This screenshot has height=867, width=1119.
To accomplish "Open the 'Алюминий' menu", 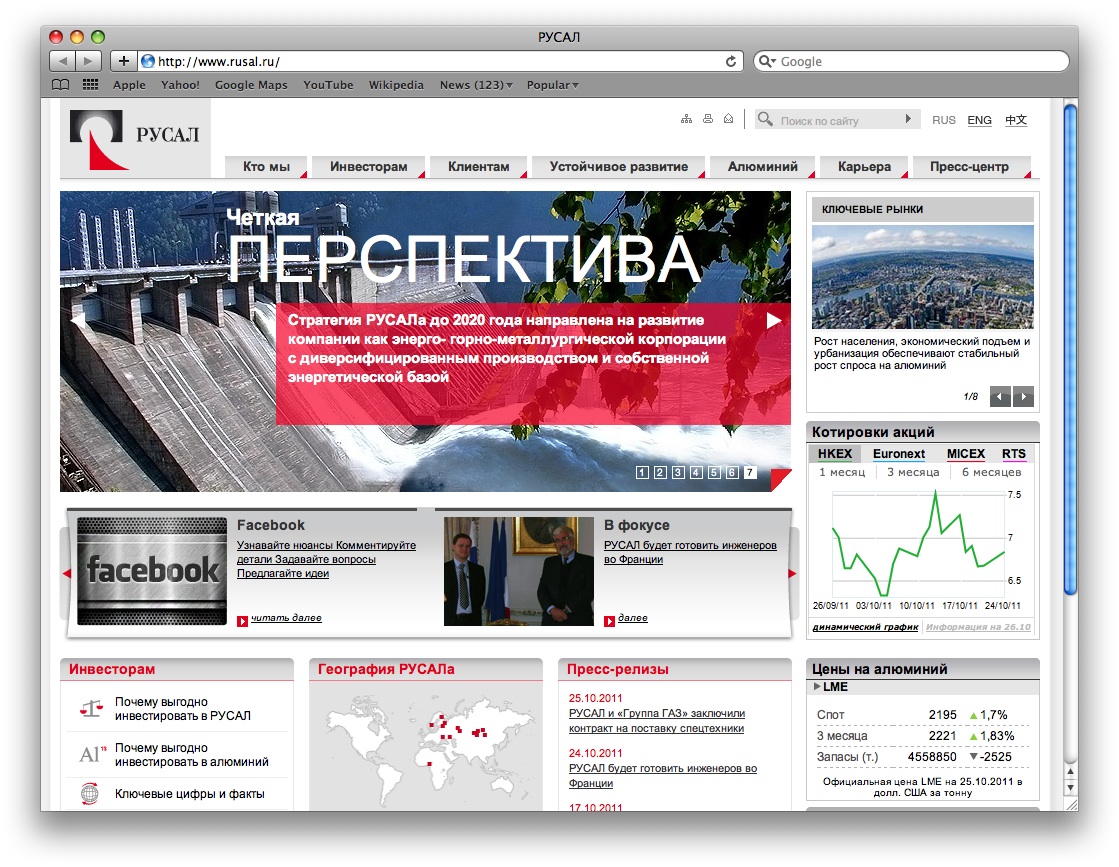I will [762, 166].
